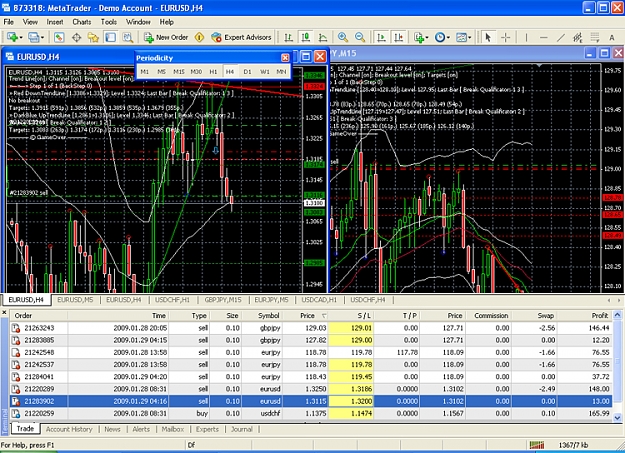The height and width of the screenshot is (453, 625).
Task: Click the New Order button
Action: point(166,37)
